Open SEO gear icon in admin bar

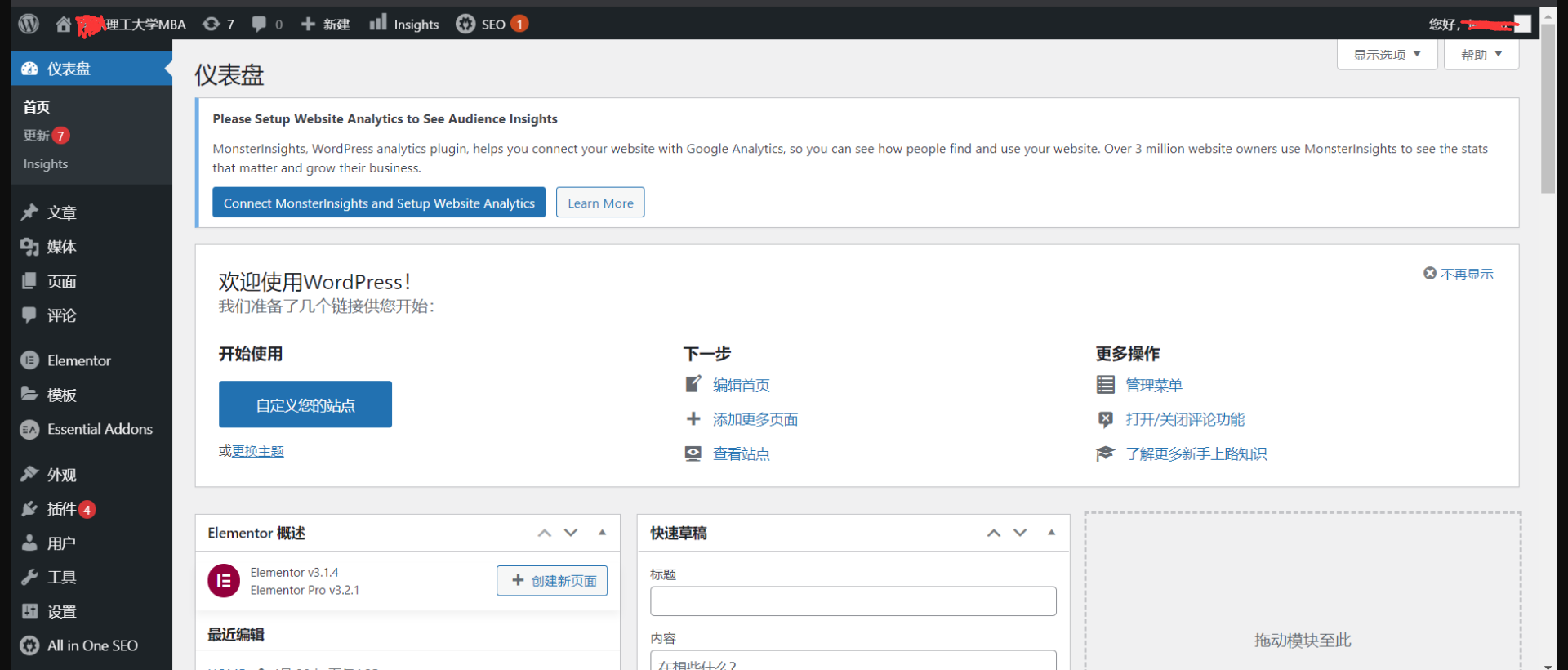[x=465, y=24]
